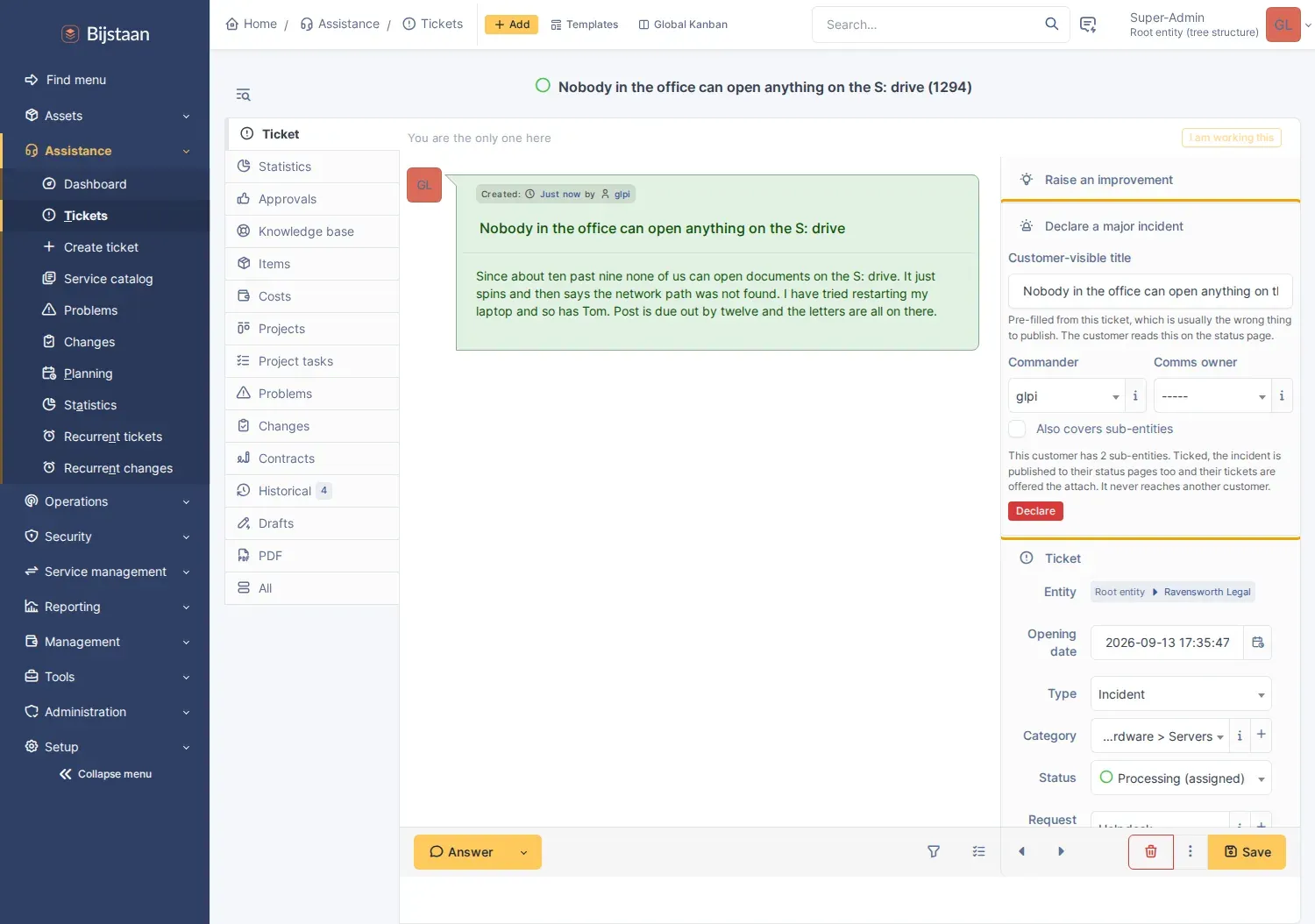Expand the Answer button dropdown arrow

523,852
